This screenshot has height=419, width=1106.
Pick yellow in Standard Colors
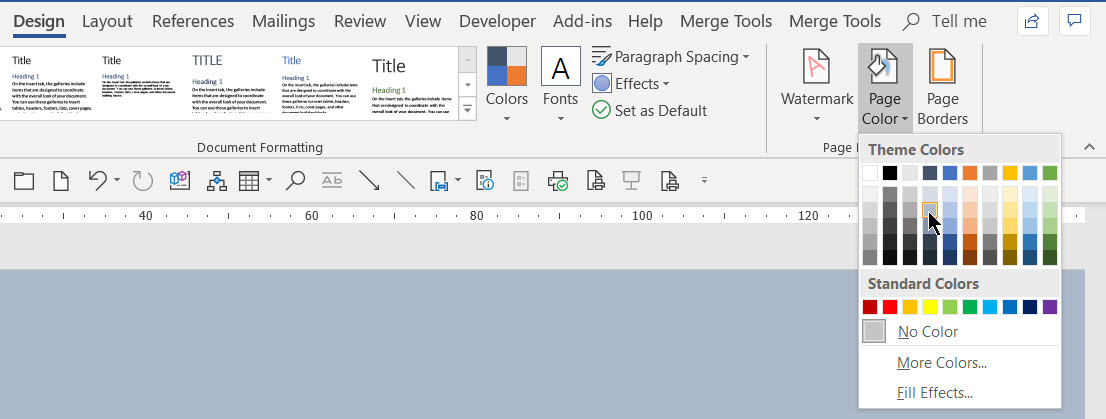pos(930,307)
